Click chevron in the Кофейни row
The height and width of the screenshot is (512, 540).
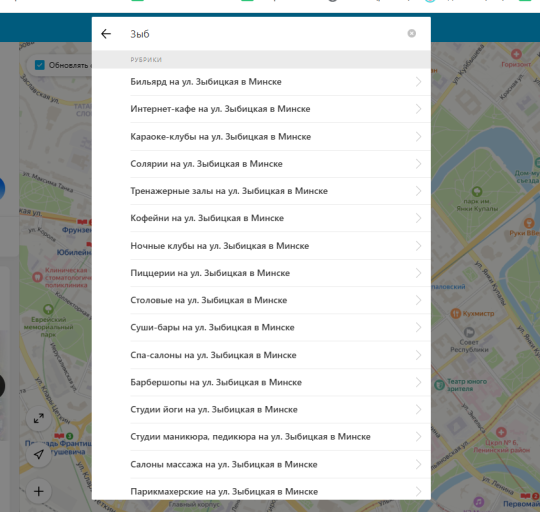coord(418,218)
